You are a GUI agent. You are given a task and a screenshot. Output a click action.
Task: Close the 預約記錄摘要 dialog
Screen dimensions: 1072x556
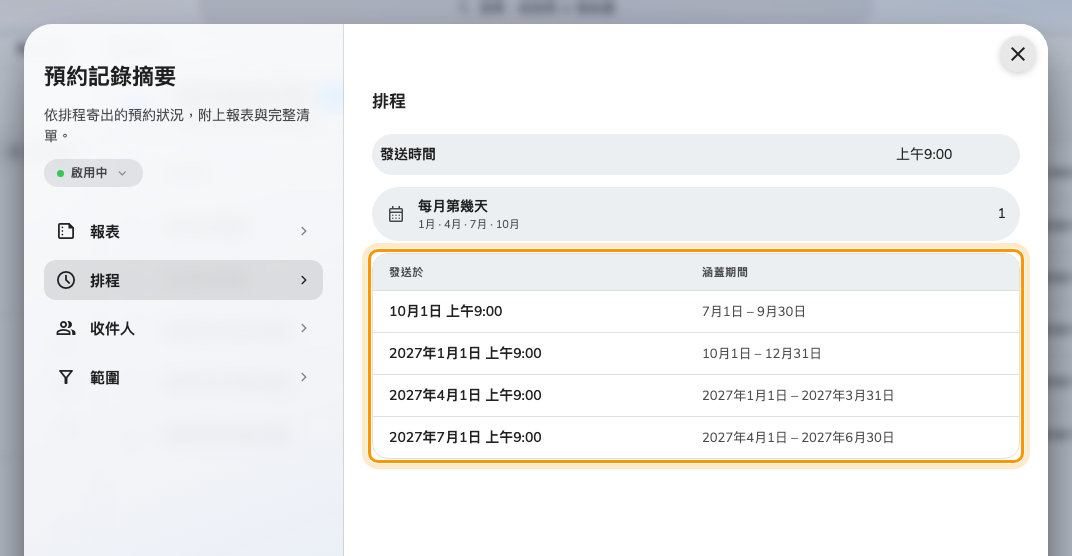coord(1017,54)
